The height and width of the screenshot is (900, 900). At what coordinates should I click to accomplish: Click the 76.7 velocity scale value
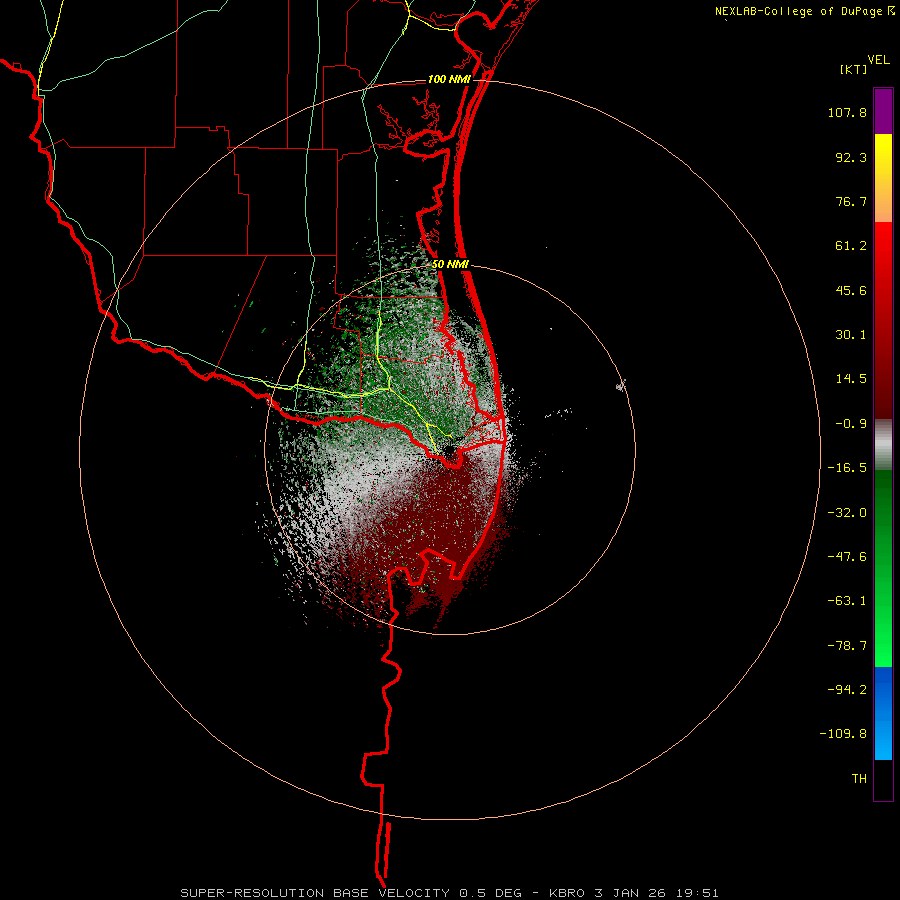[x=851, y=201]
